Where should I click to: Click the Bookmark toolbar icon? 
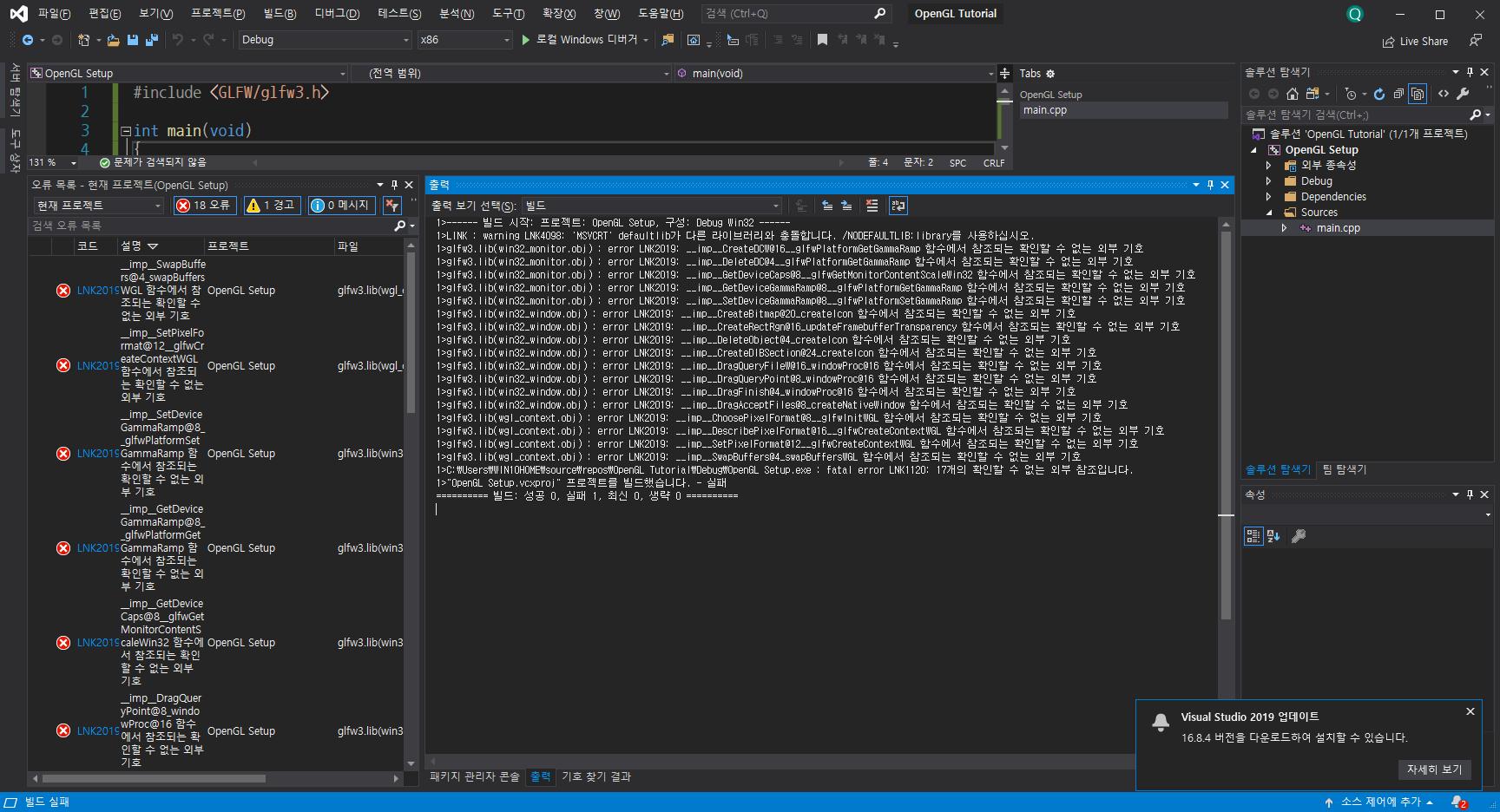822,40
